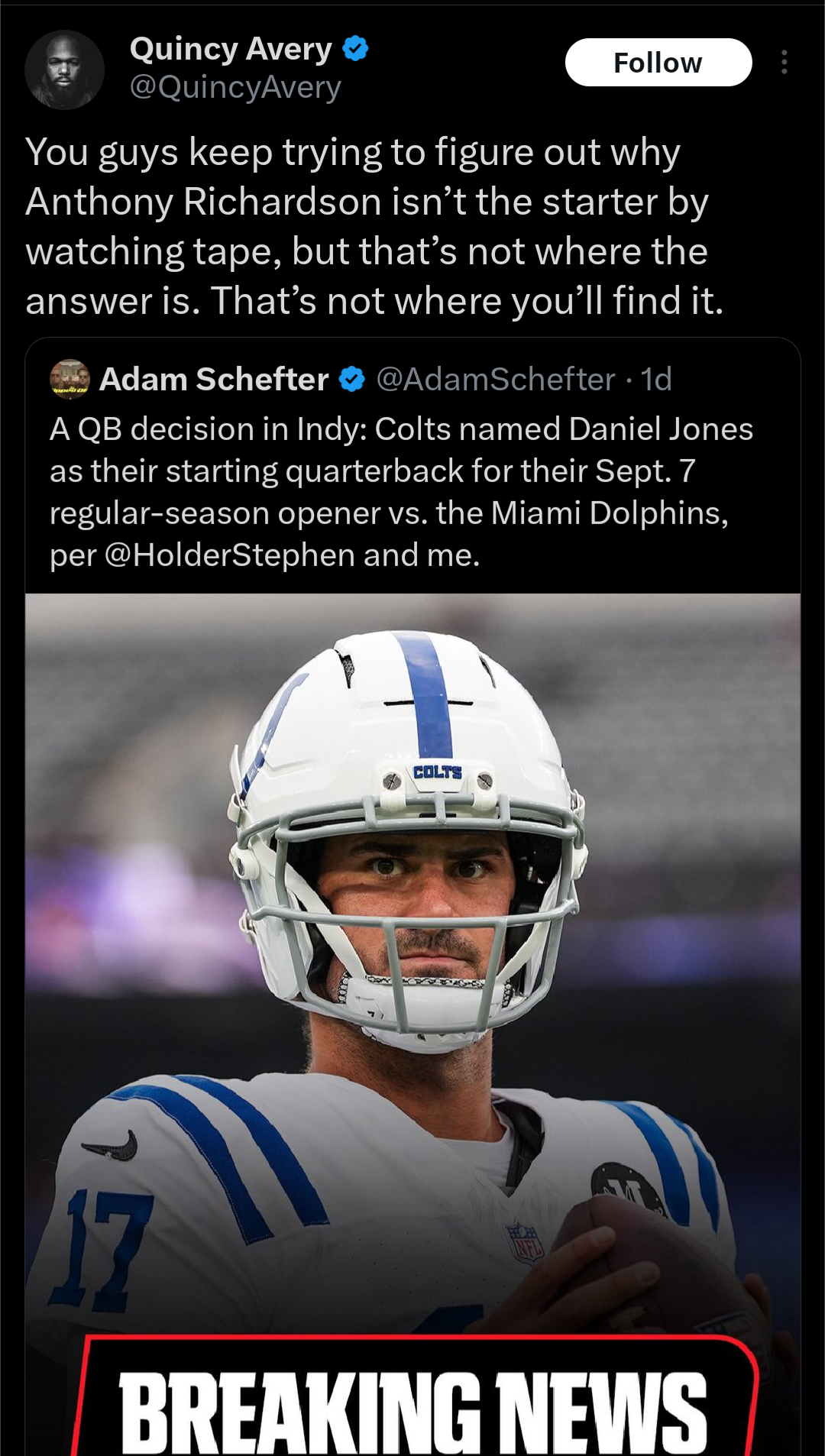Tap the @AdamSchefter handle
Image resolution: width=825 pixels, height=1456 pixels.
click(x=495, y=379)
